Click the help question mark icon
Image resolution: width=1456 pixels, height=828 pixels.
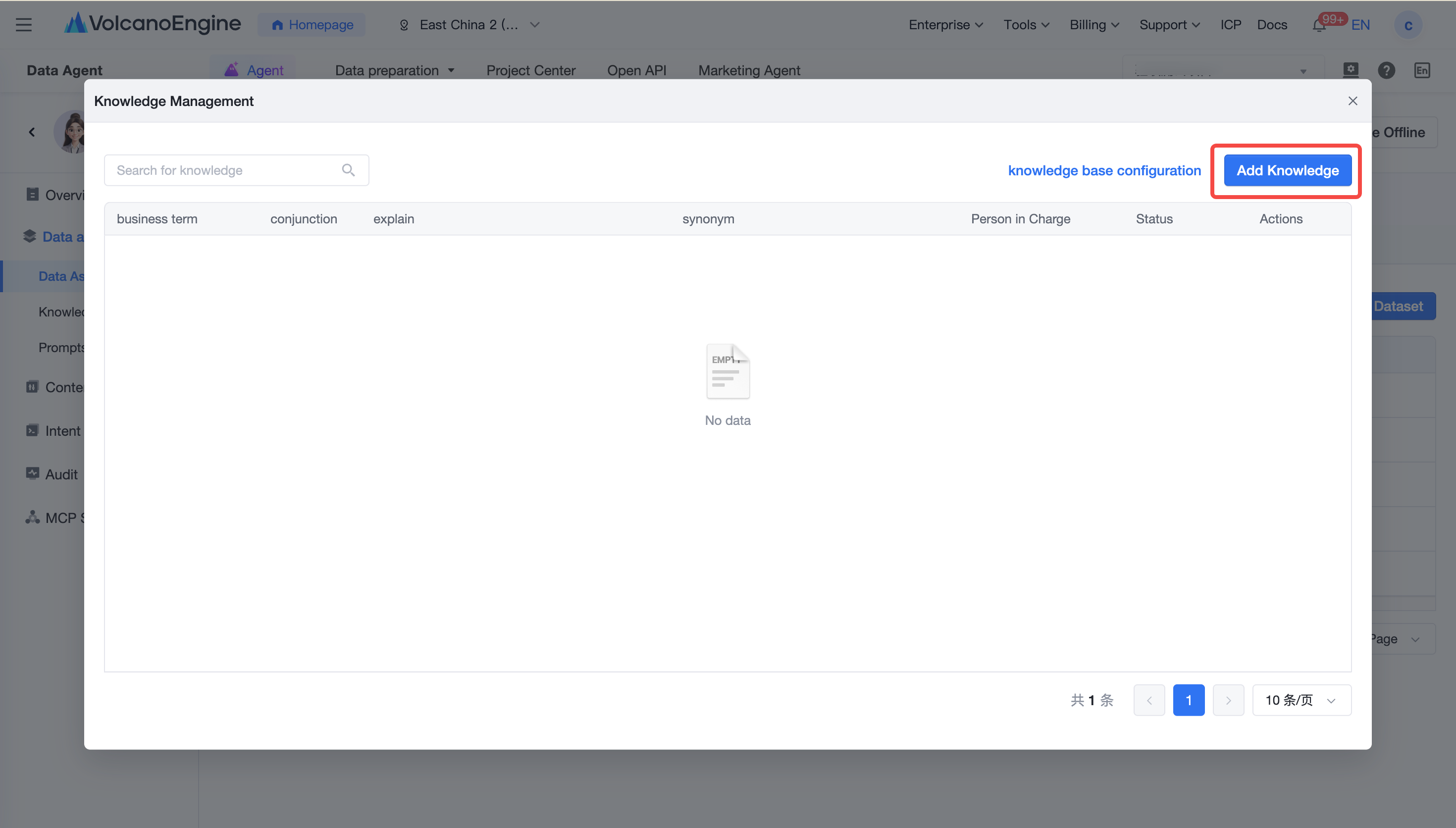[x=1386, y=70]
